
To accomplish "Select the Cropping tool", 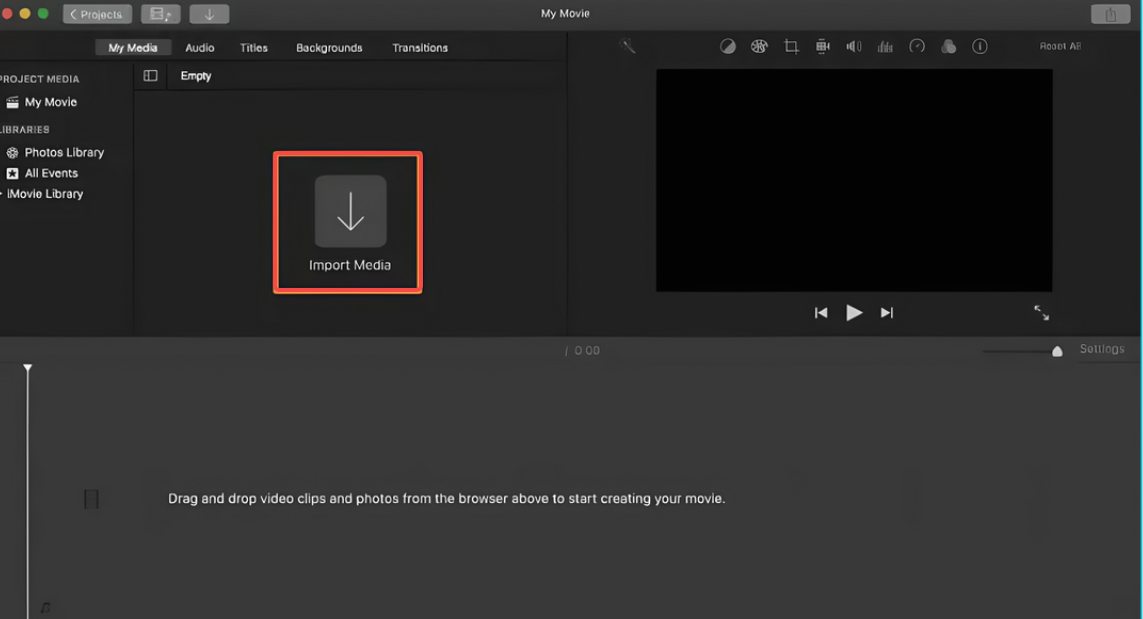I will point(791,46).
